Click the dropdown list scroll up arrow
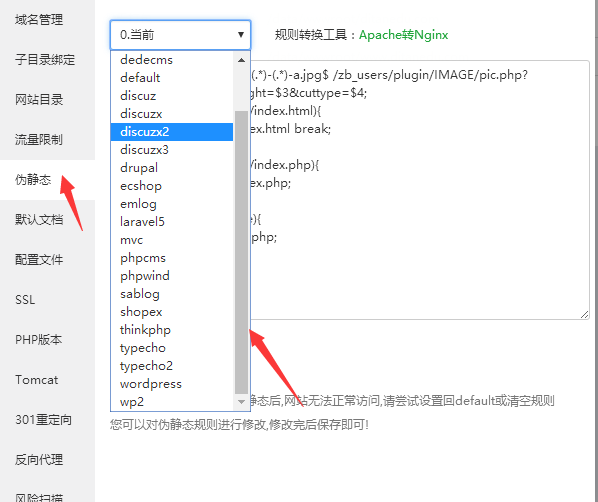This screenshot has height=502, width=598. [241, 60]
